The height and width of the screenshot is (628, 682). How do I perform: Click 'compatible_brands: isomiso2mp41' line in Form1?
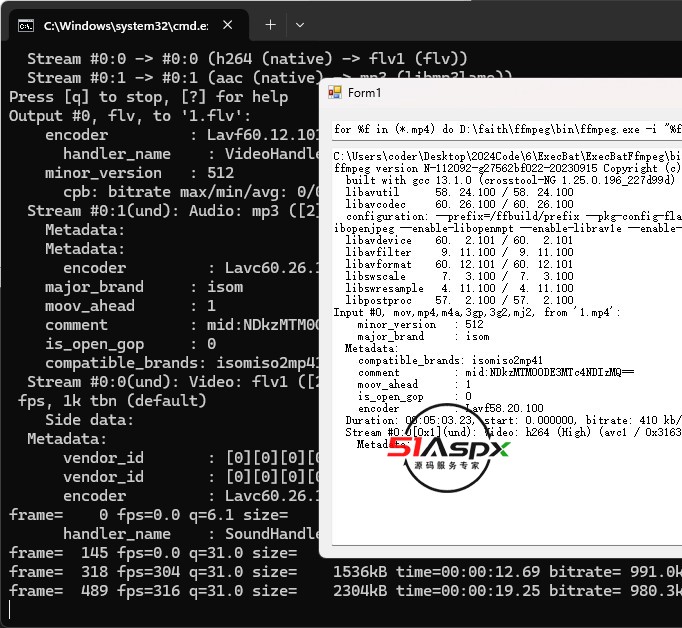point(450,360)
